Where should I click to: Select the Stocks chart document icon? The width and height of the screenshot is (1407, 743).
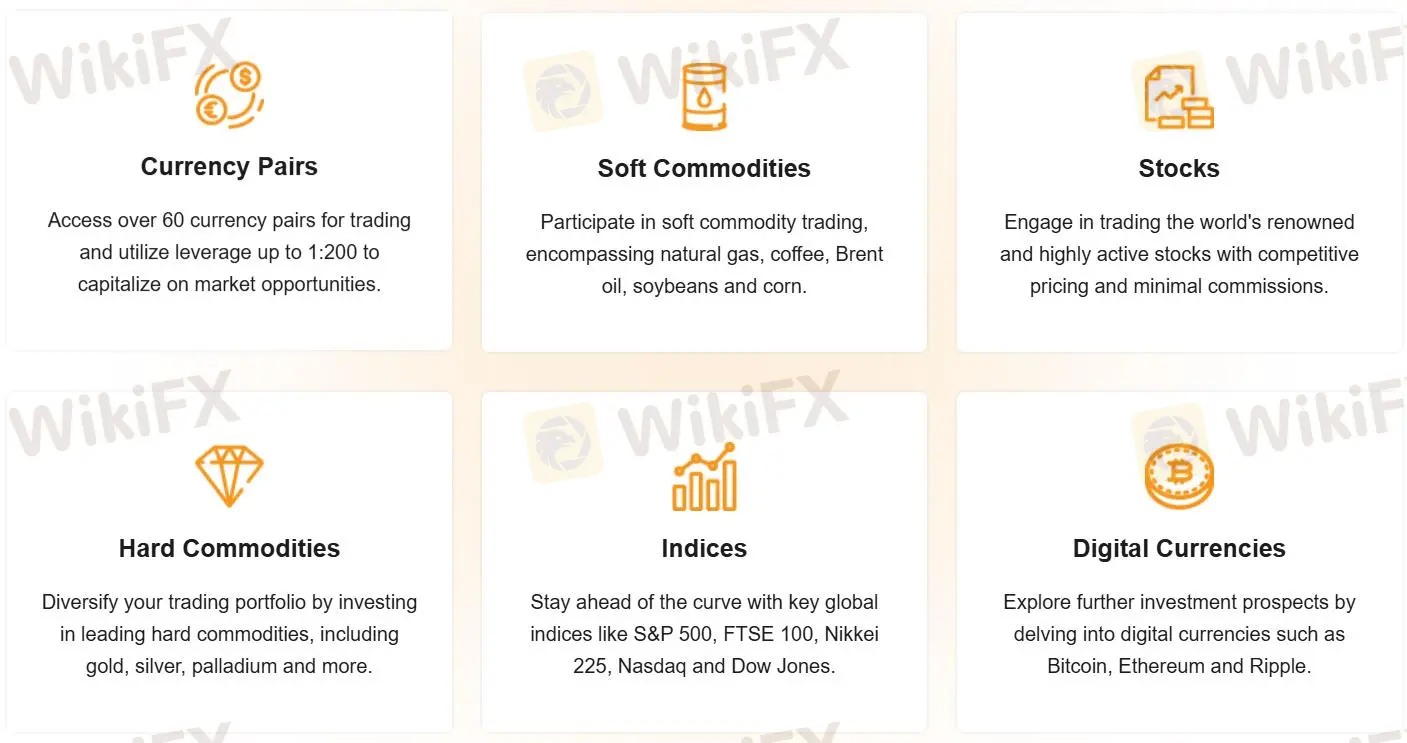1179,96
